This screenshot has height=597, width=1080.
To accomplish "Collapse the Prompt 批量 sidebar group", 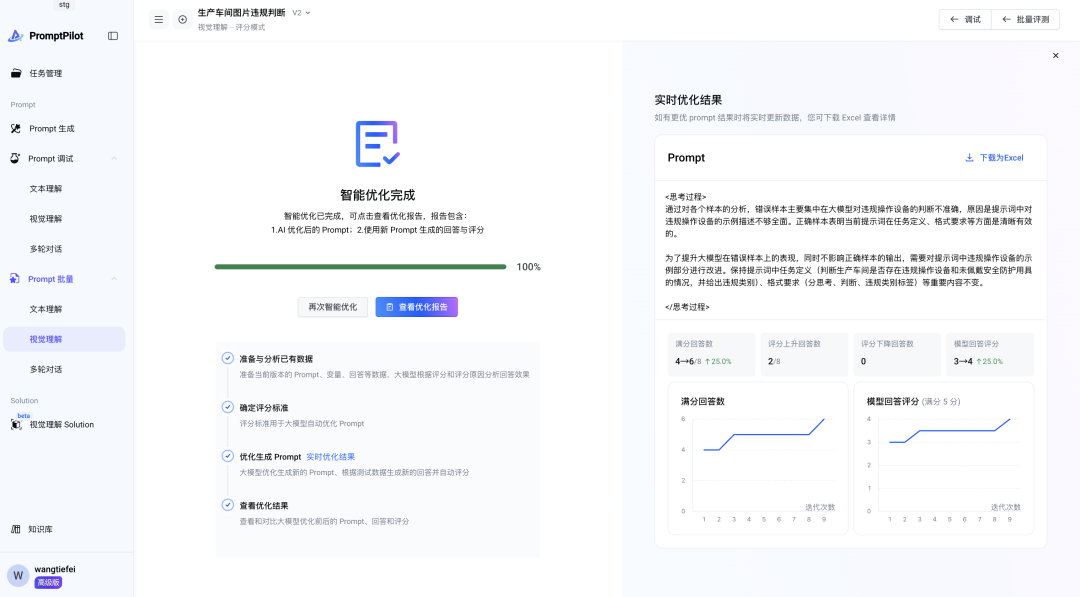I will click(x=114, y=279).
